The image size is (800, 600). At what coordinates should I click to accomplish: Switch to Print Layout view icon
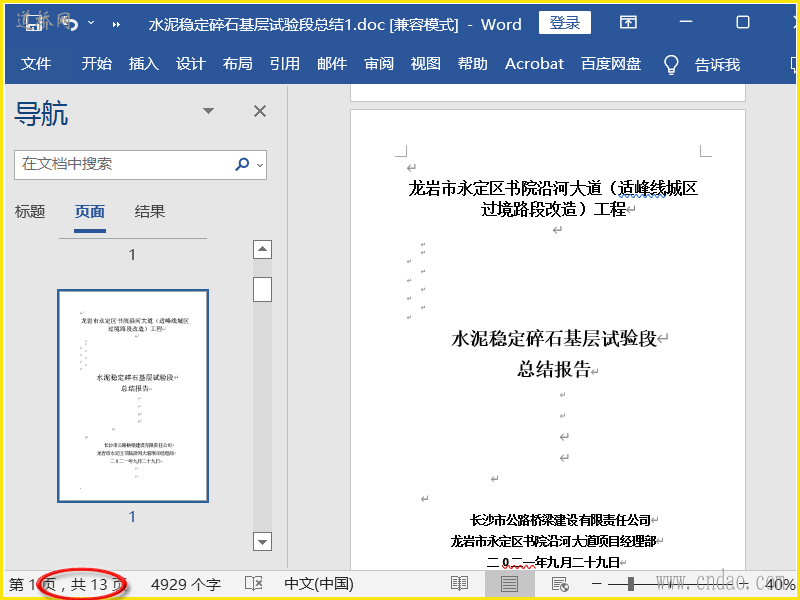(x=509, y=584)
